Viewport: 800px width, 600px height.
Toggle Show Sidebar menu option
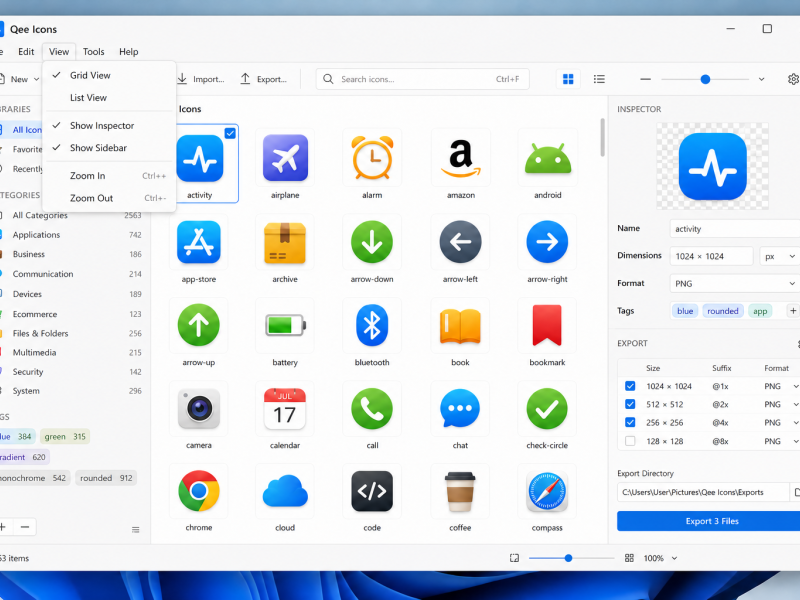(109, 148)
